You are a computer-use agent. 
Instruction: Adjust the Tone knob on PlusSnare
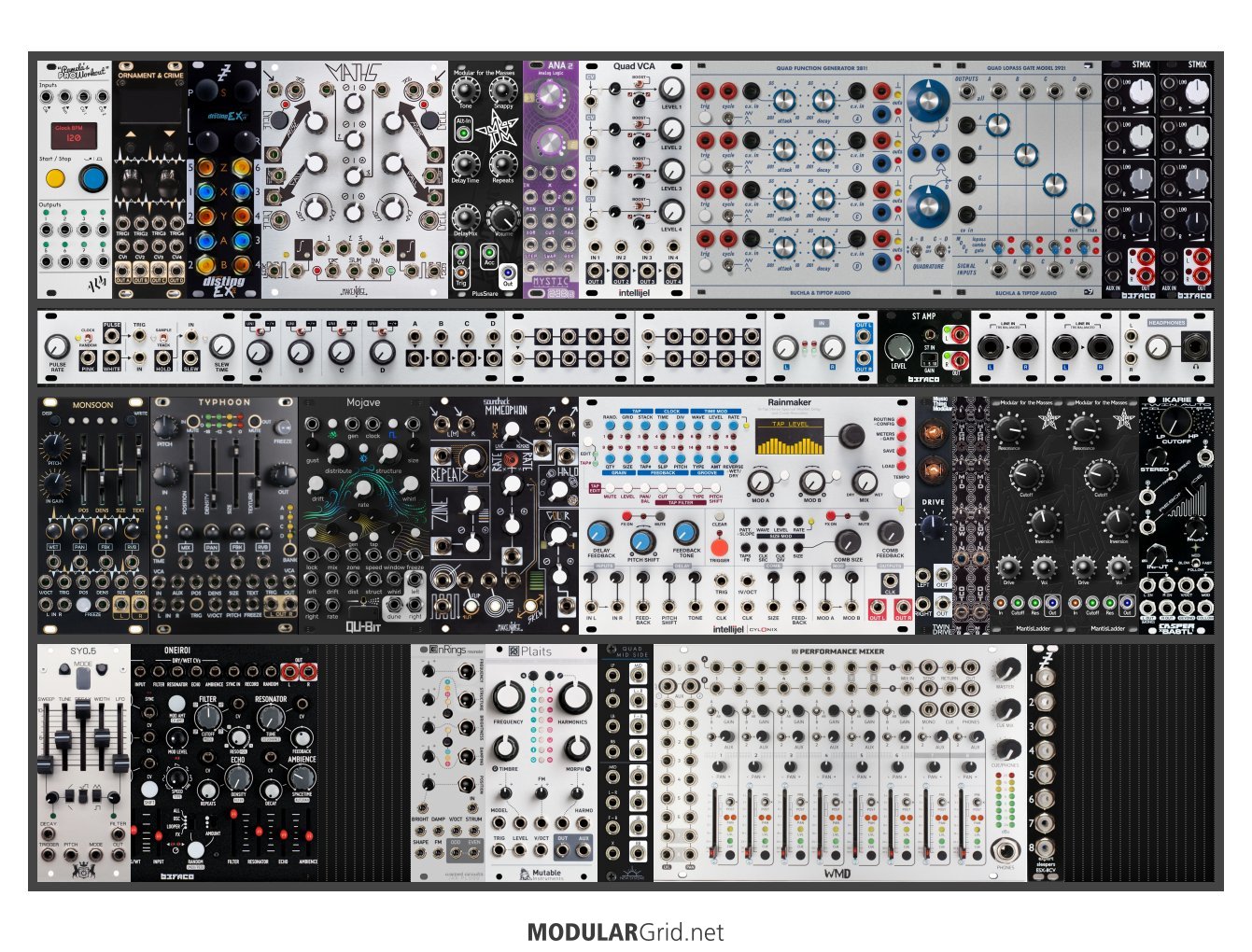pos(465,90)
